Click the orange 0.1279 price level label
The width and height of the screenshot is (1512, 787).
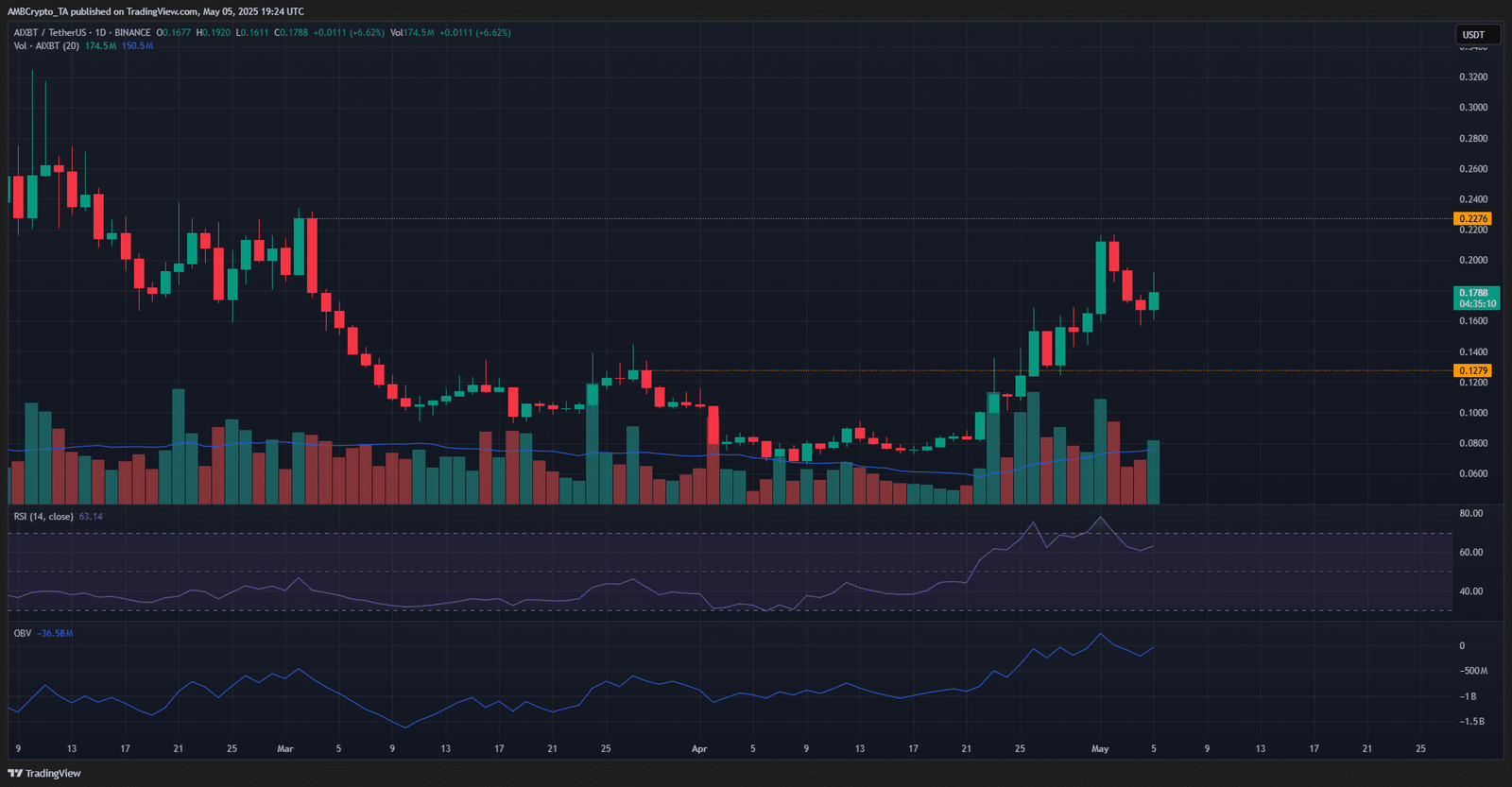[x=1473, y=370]
